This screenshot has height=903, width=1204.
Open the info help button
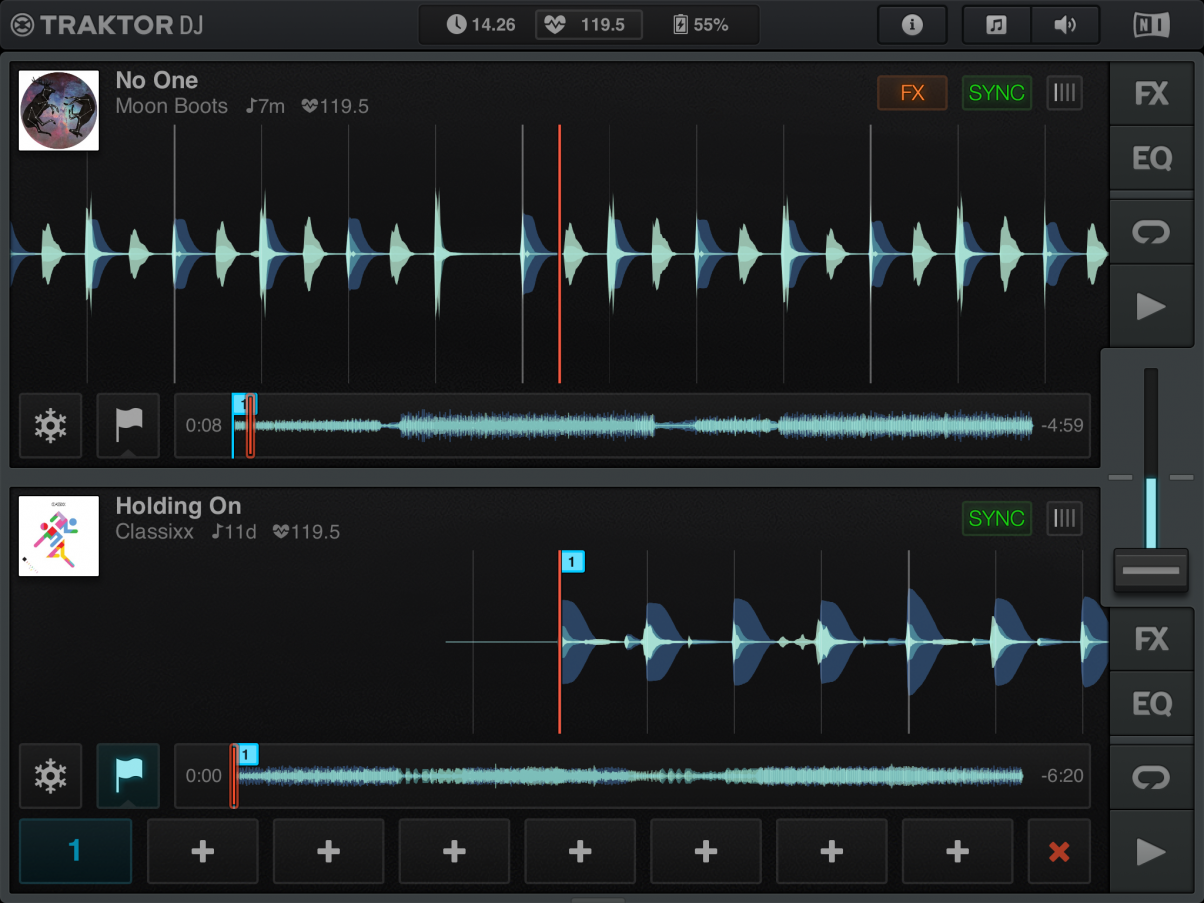pyautogui.click(x=912, y=25)
